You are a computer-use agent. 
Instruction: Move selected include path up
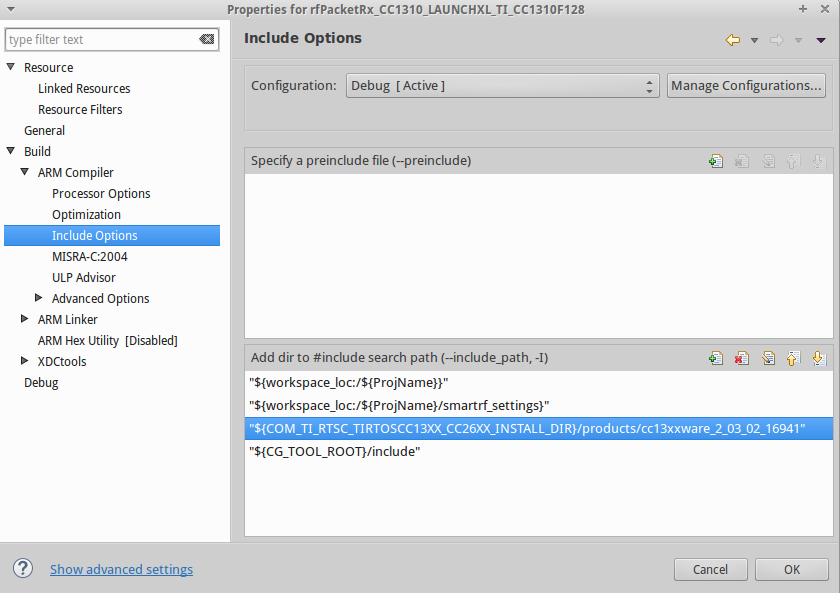point(793,358)
